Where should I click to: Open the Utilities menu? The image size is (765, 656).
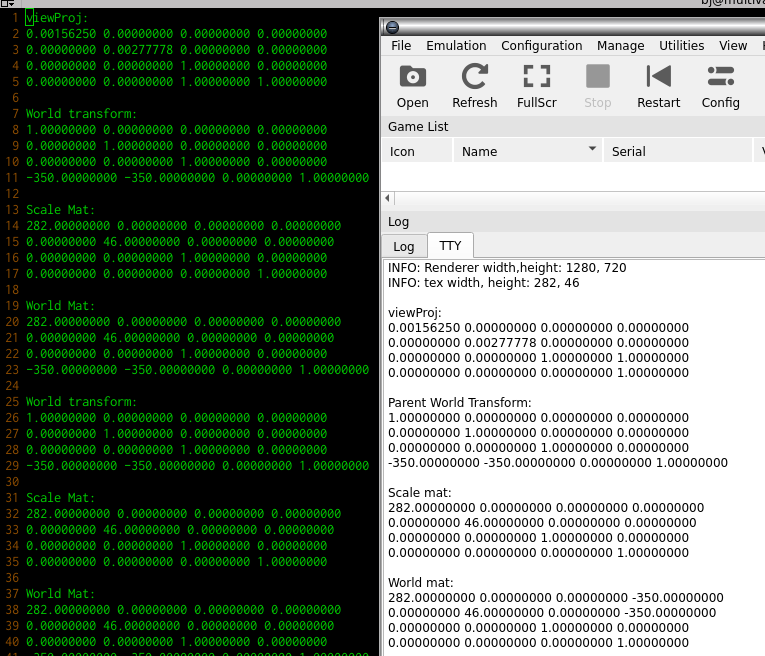tap(681, 46)
